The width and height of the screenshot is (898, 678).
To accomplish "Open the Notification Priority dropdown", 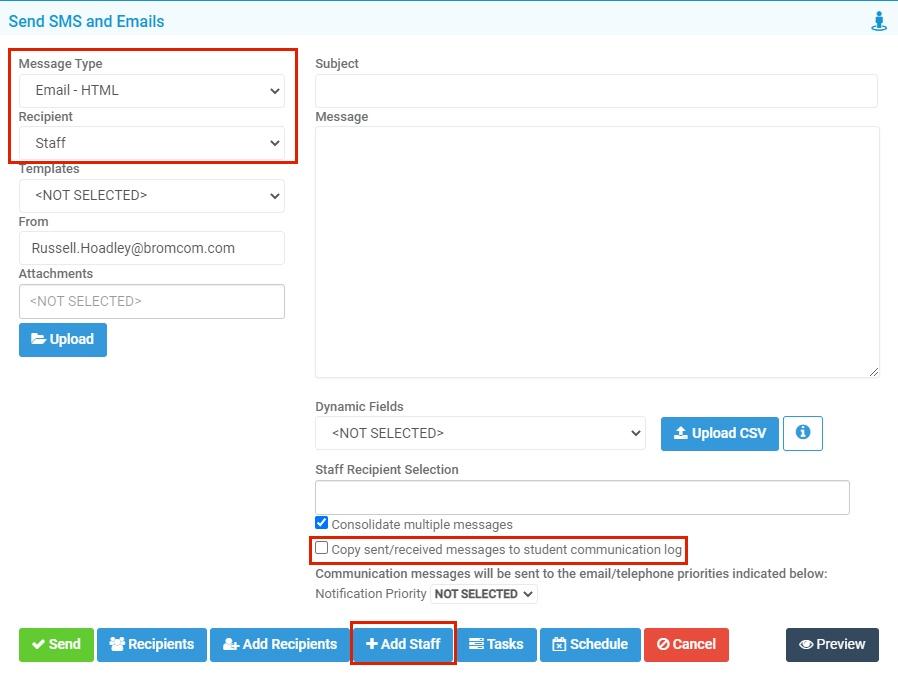I will [x=484, y=594].
